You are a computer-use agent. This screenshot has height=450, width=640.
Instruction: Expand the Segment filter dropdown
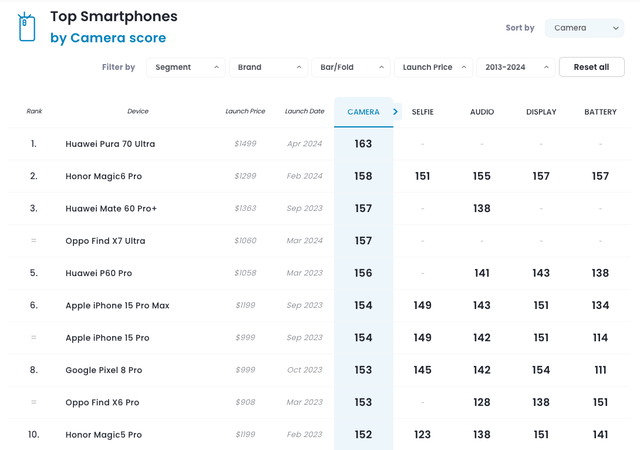tap(185, 67)
